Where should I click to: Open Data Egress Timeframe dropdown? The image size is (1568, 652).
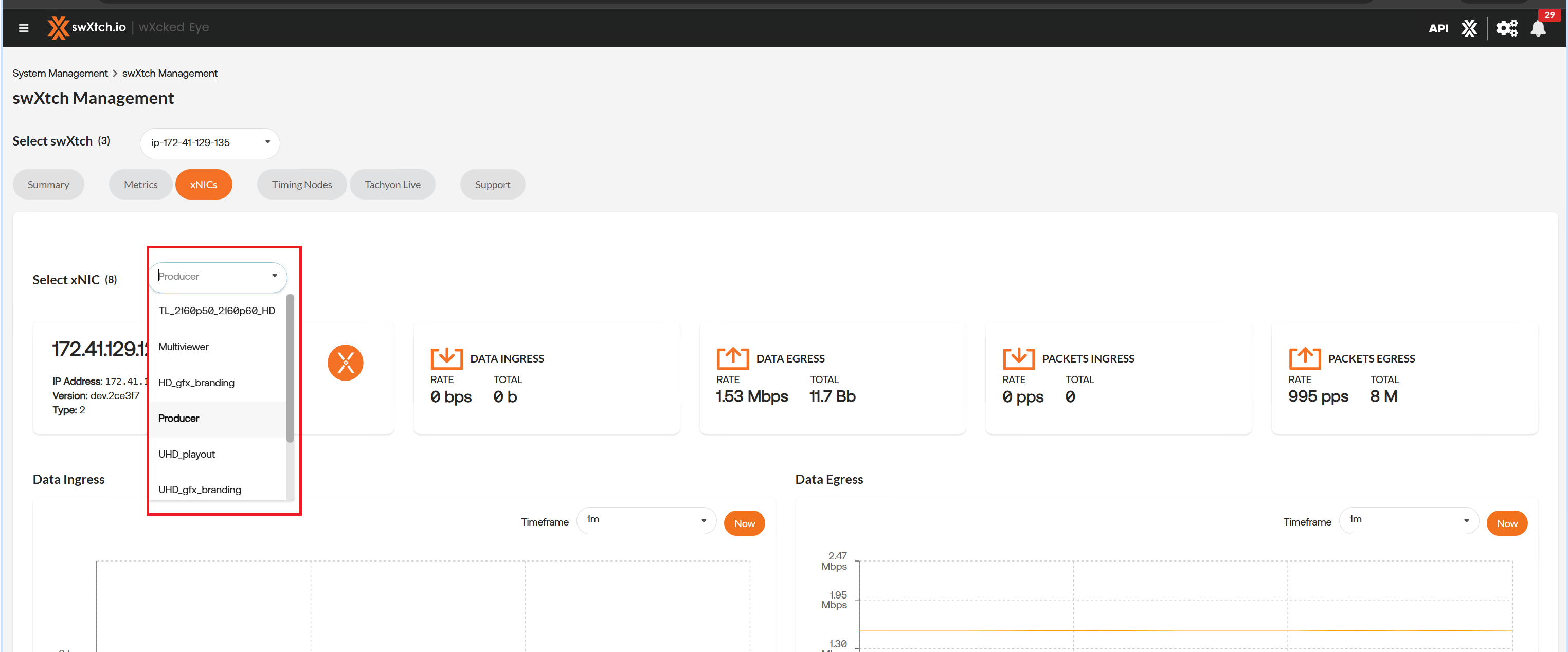click(1408, 520)
